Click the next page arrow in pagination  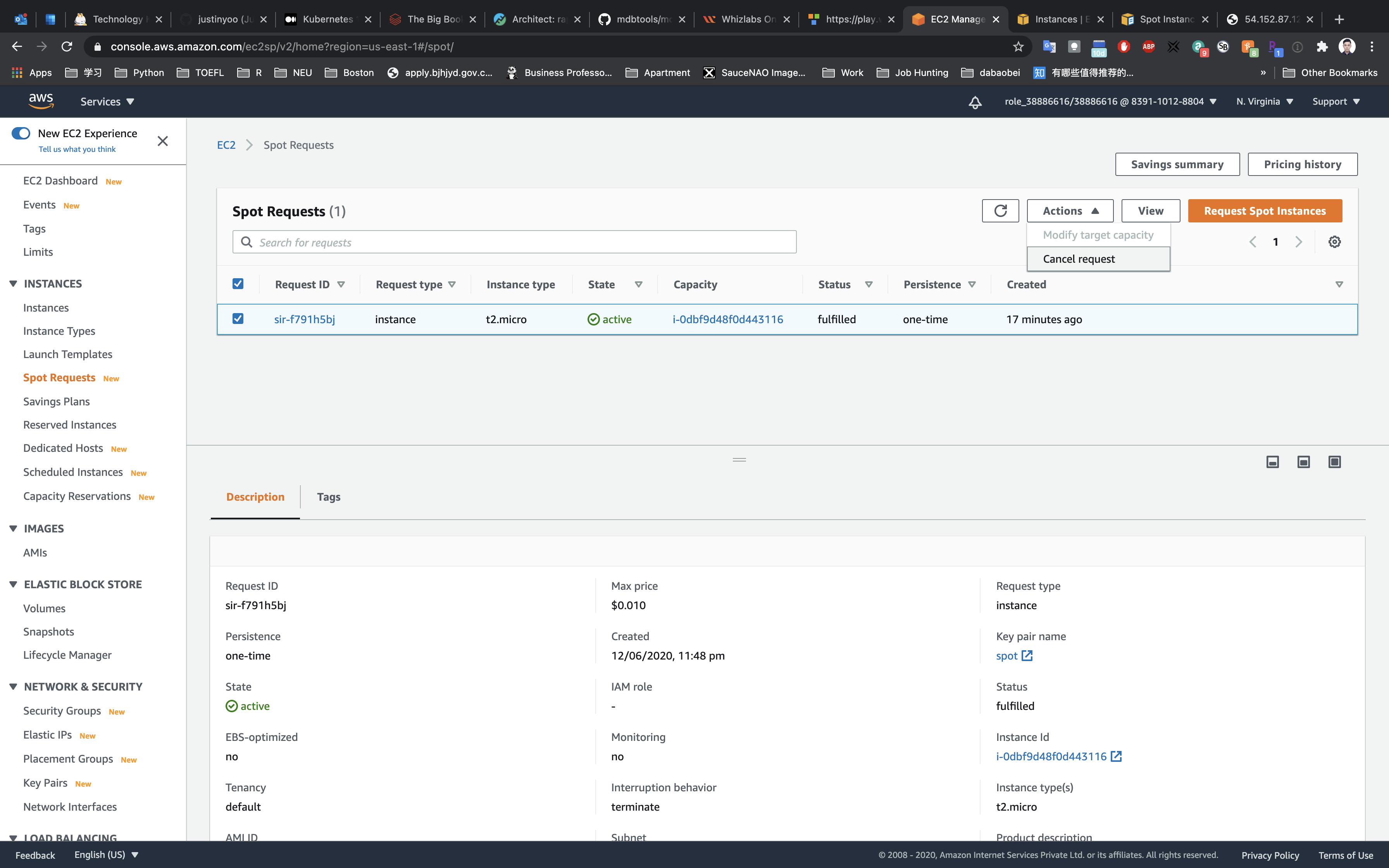click(x=1299, y=242)
